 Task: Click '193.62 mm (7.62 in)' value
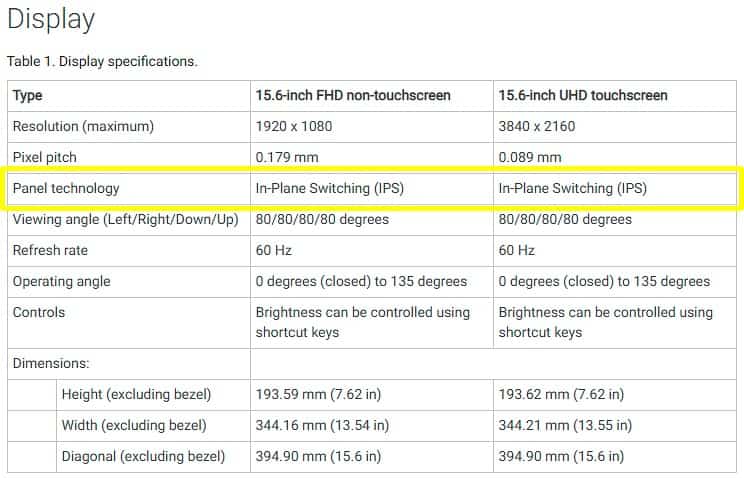561,394
